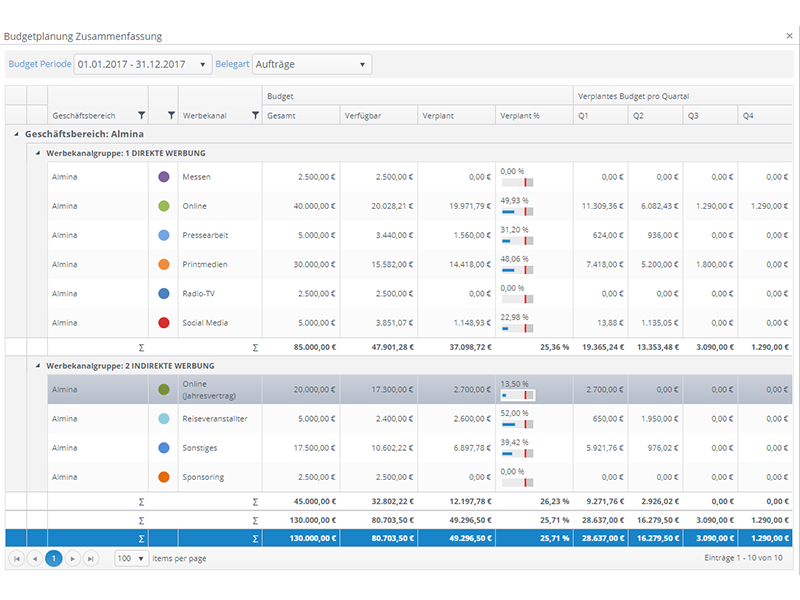Collapse the 1 DIREKTE WERBUNG group
The height and width of the screenshot is (600, 800).
38,152
